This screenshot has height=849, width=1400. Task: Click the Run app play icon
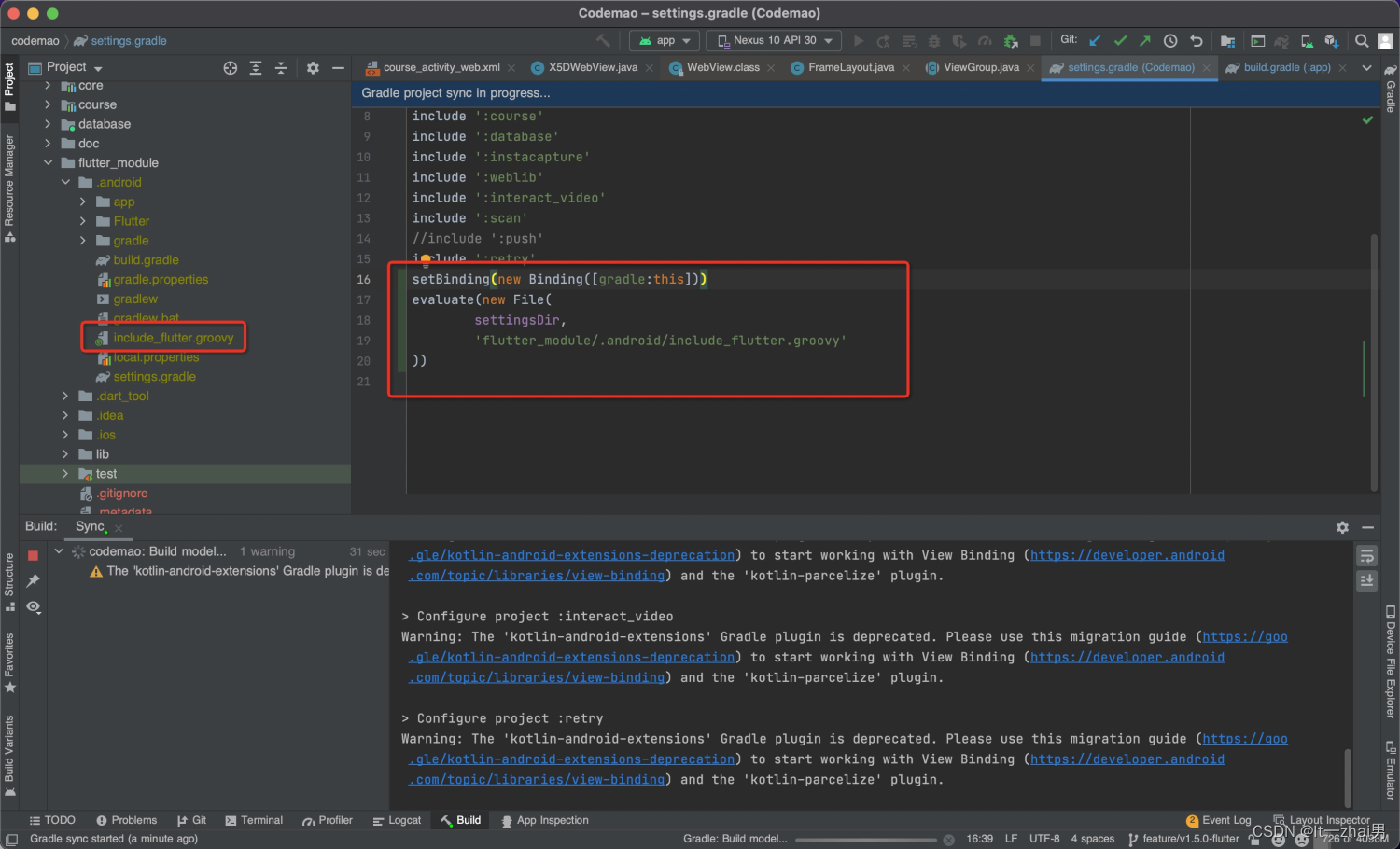tap(859, 41)
